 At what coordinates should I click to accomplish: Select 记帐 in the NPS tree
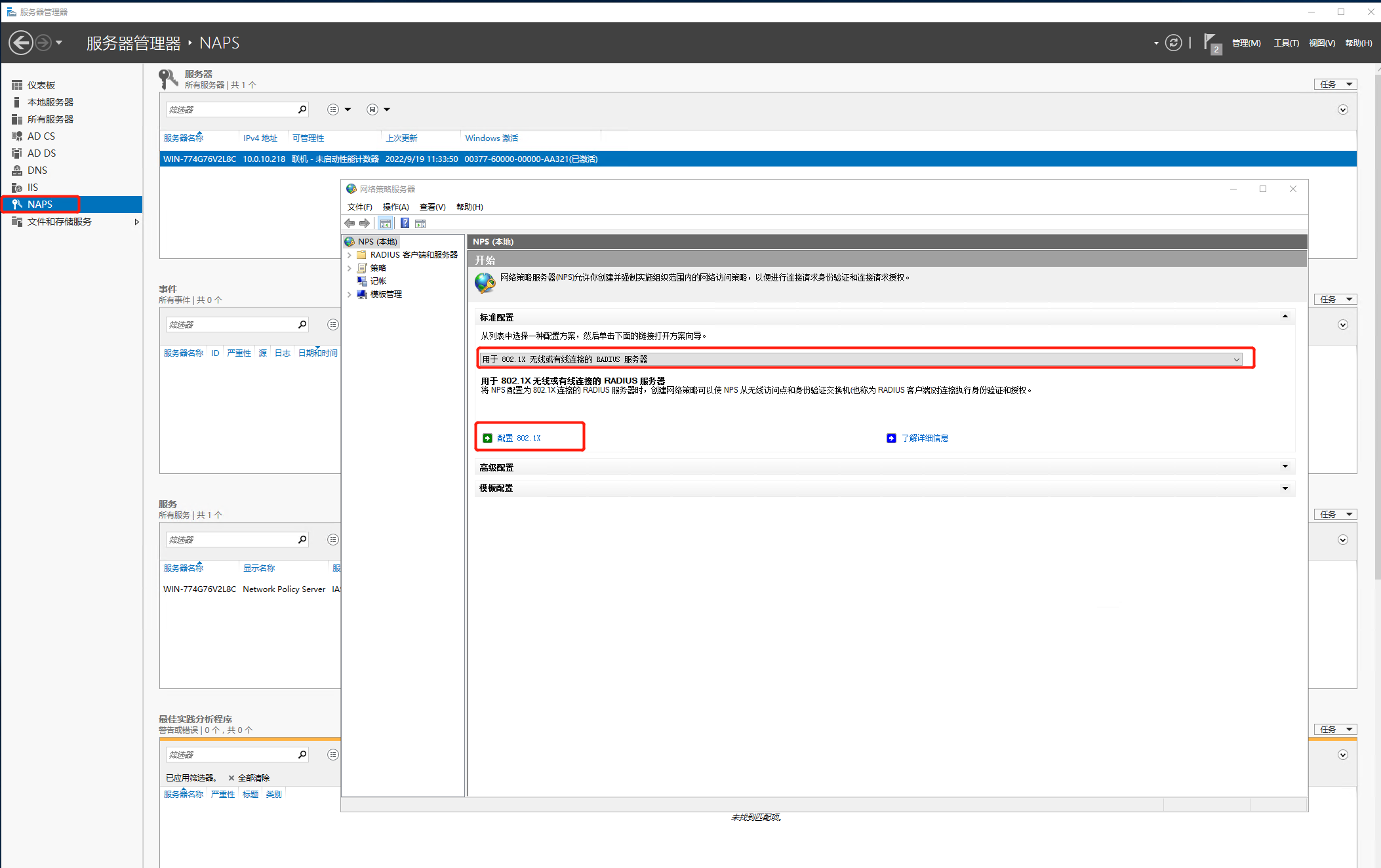click(378, 281)
